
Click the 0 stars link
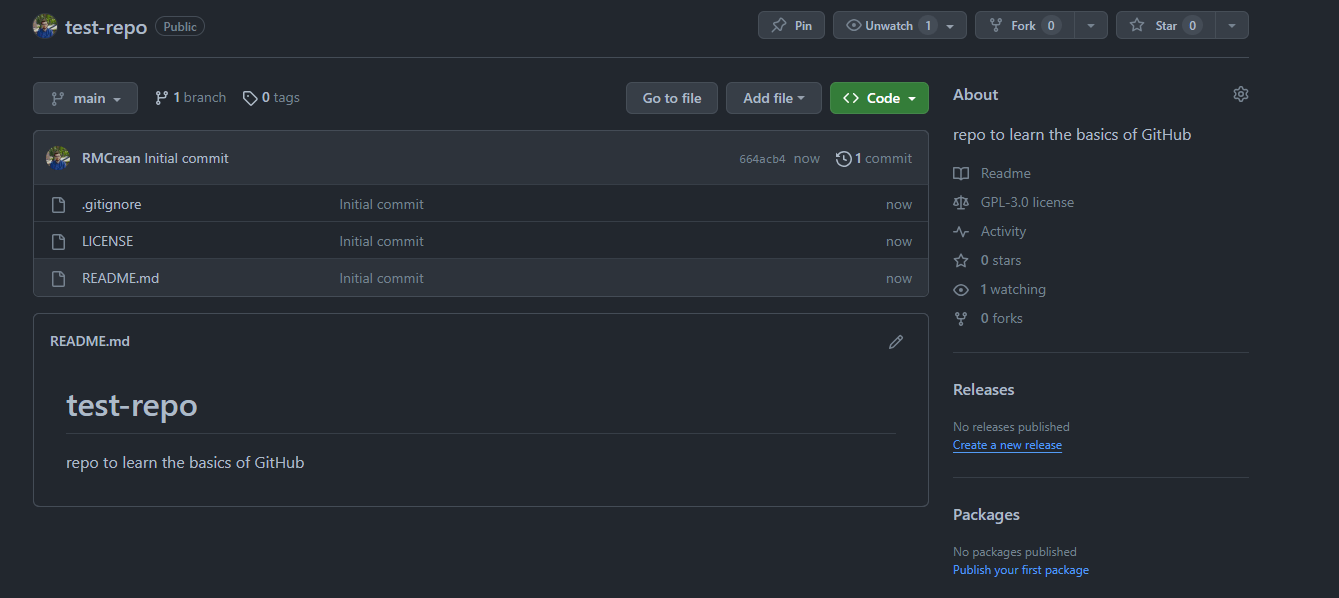987,260
